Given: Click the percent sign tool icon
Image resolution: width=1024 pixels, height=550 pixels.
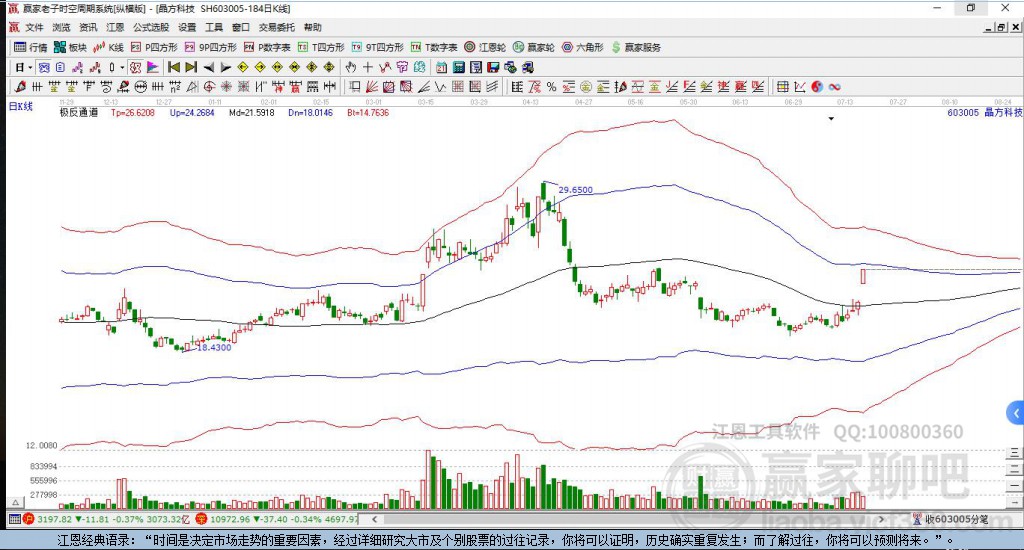Looking at the screenshot, I should (551, 86).
